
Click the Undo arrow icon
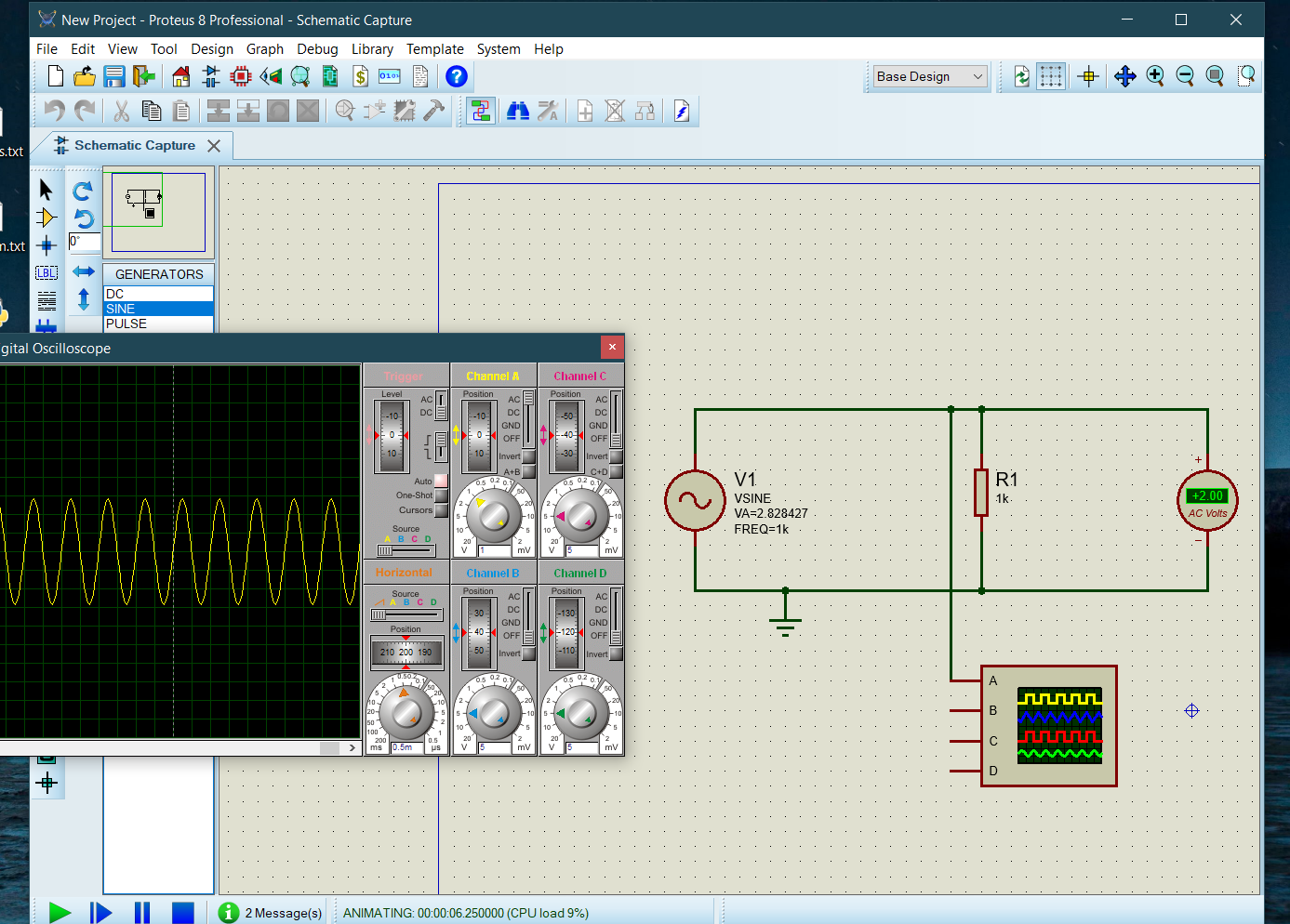[x=55, y=112]
